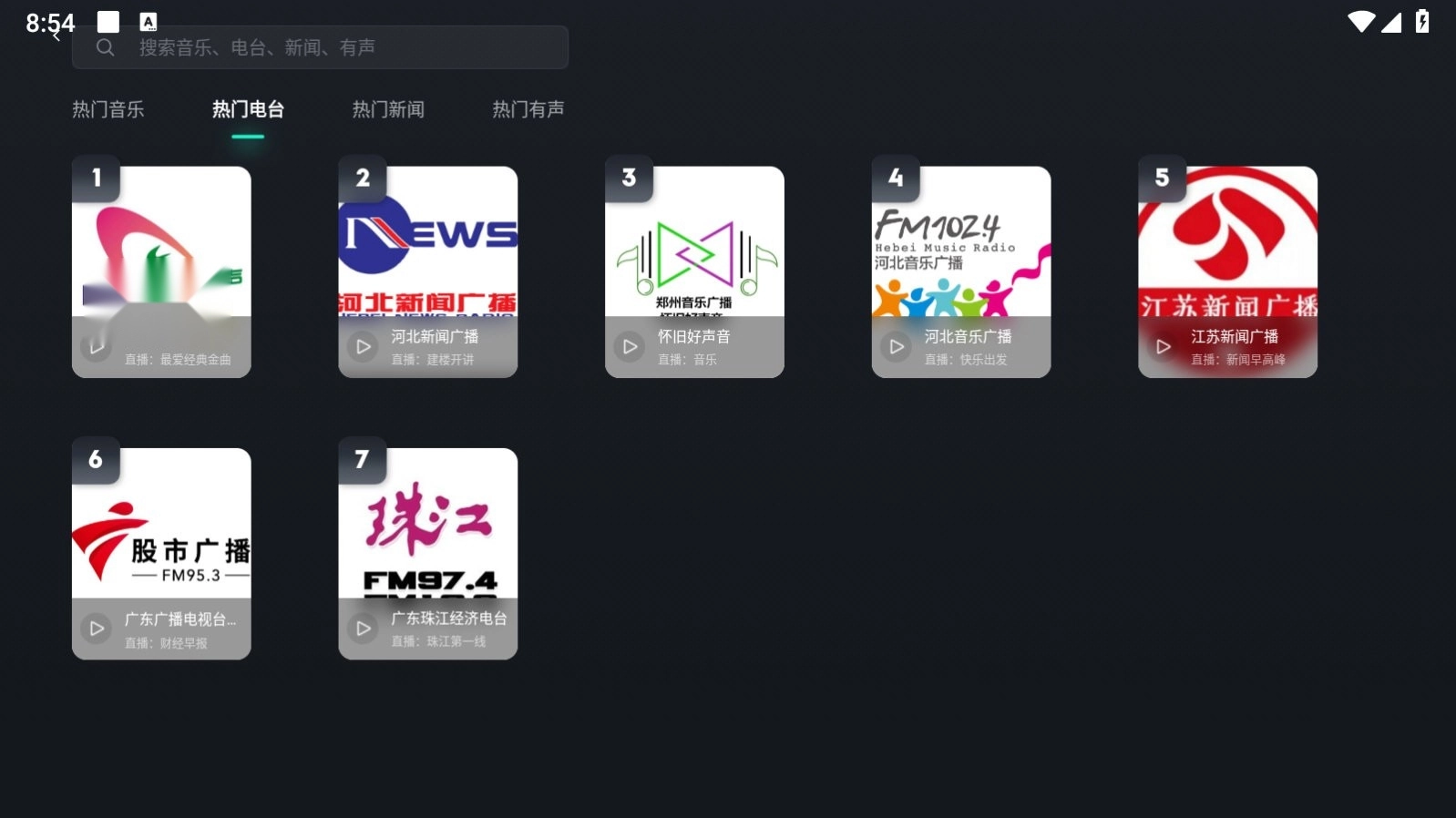Click the 珠江 FM97.4 logo thumbnail
1456x818 pixels.
click(x=428, y=524)
